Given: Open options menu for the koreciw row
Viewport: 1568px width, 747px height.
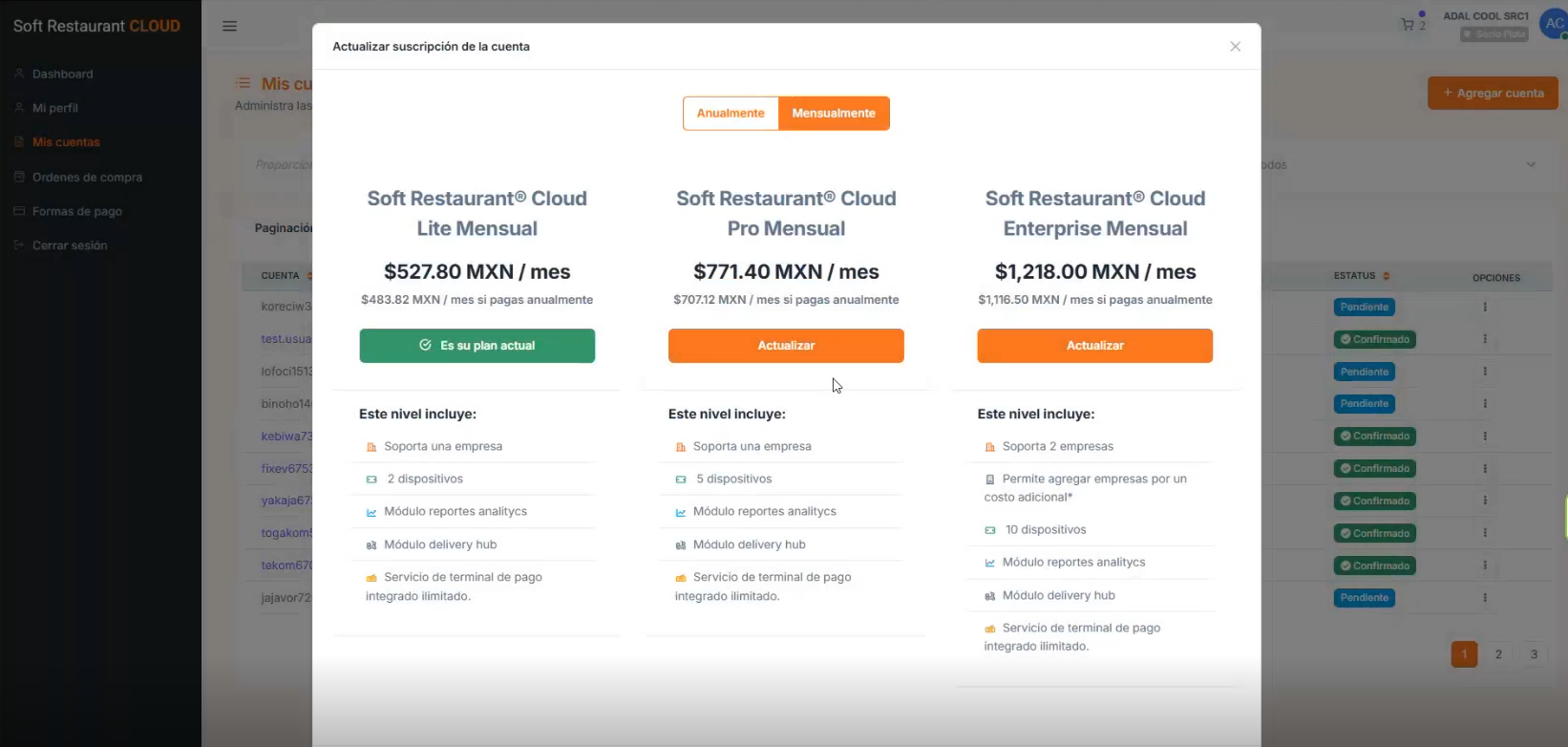Looking at the screenshot, I should tap(1485, 307).
